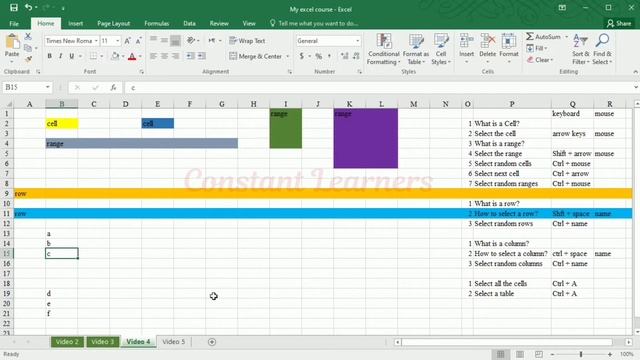Open Format as Table gallery
640x360 pixels.
tap(416, 49)
